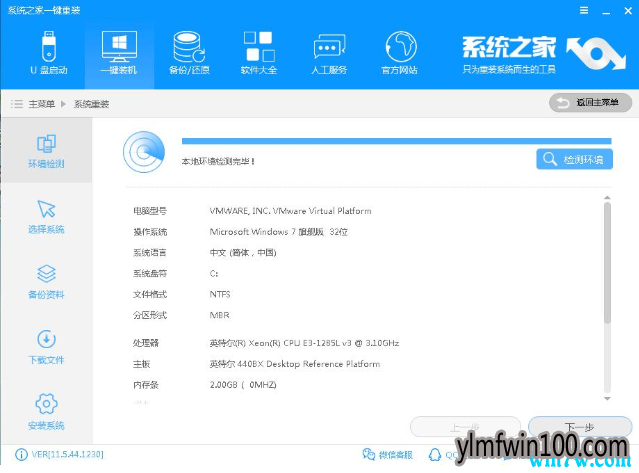Click the version info icon
This screenshot has height=473, width=639.
[21, 454]
